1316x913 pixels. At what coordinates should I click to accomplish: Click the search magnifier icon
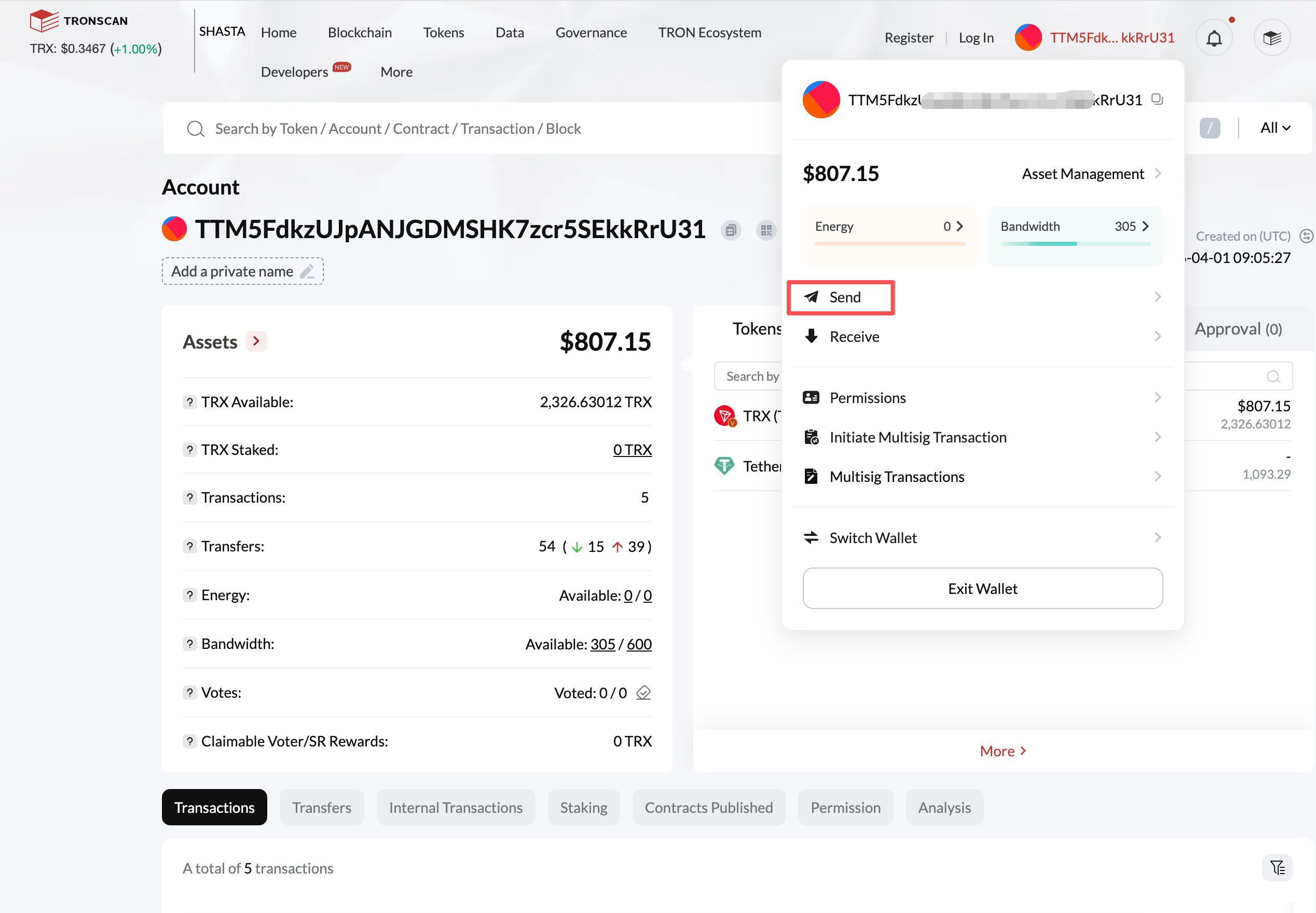(196, 129)
